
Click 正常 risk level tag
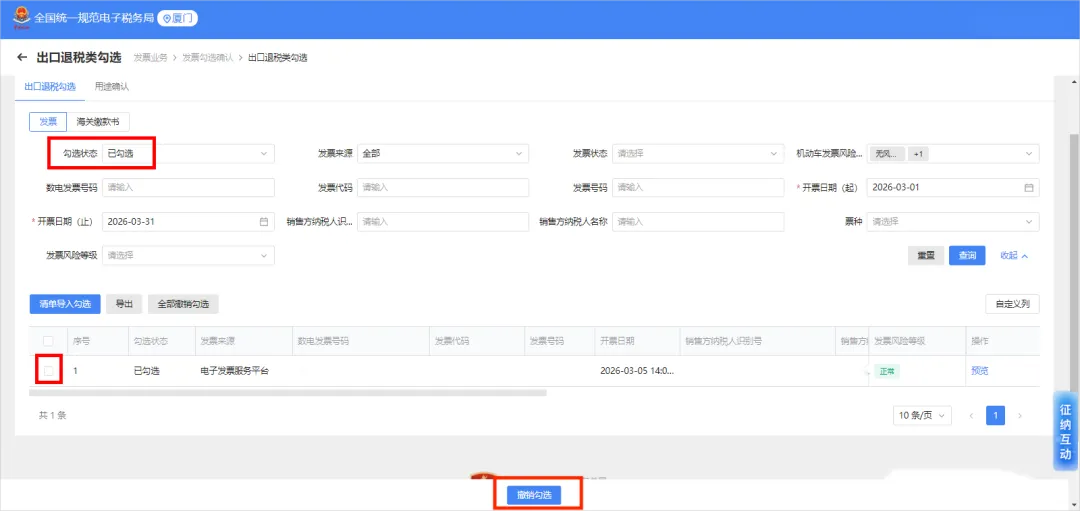click(x=887, y=371)
